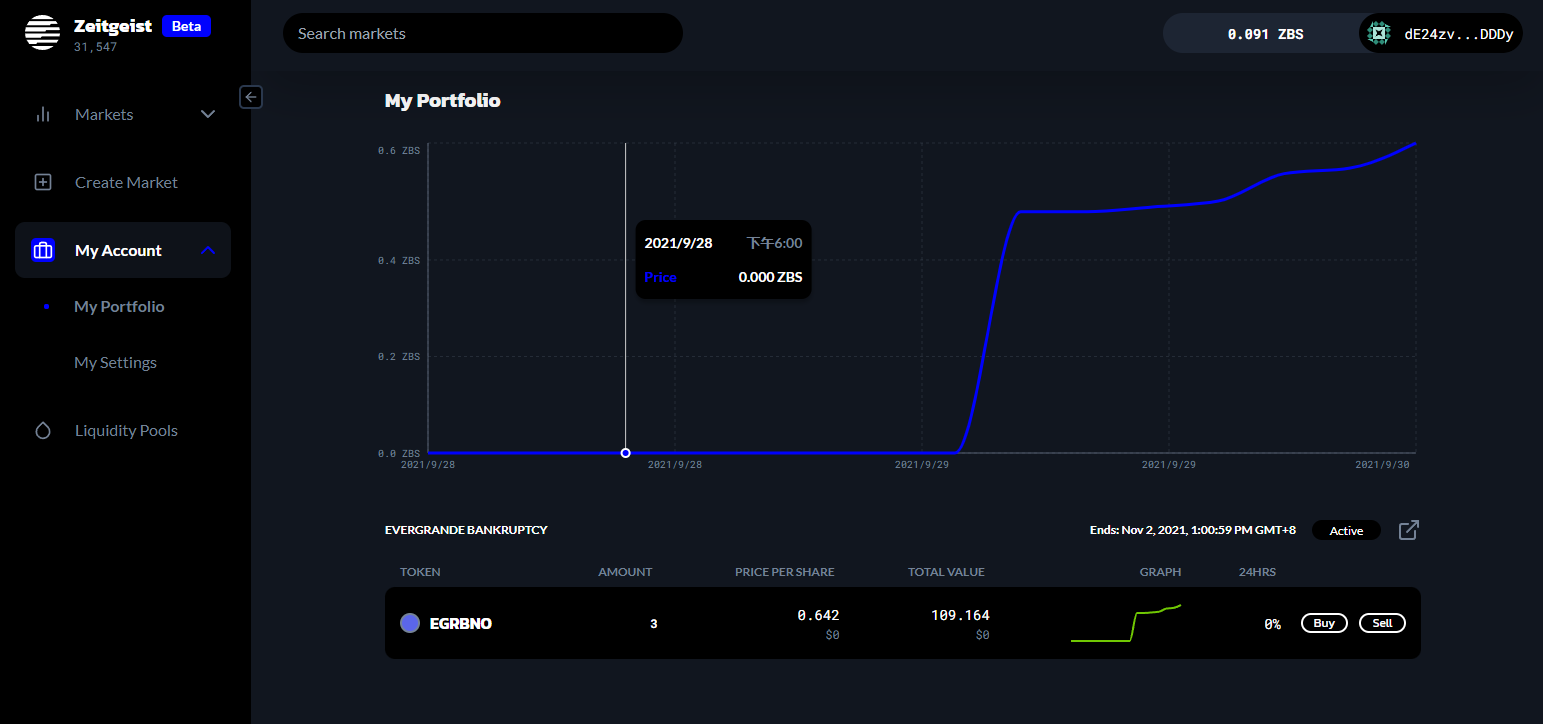
Task: Collapse the My Account chevron
Action: [208, 250]
